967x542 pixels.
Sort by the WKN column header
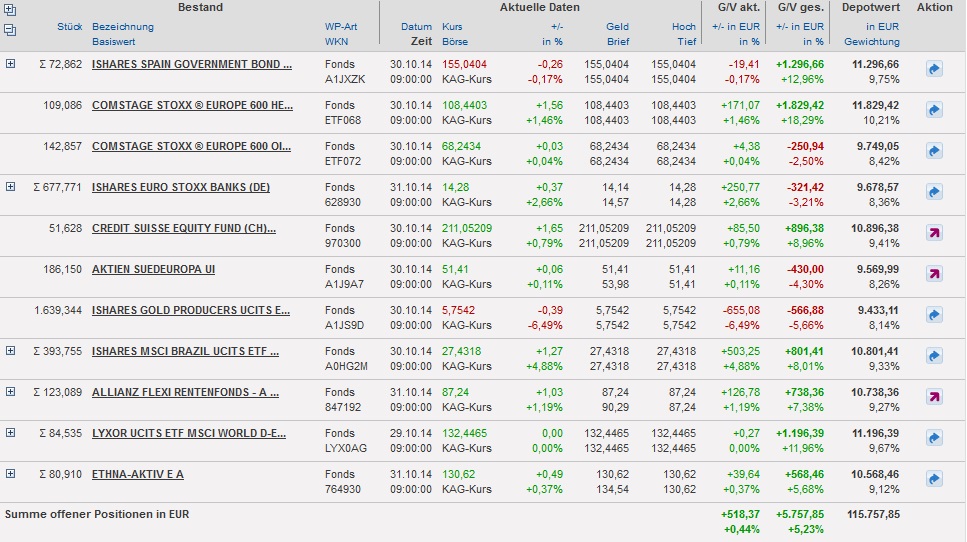(x=336, y=42)
